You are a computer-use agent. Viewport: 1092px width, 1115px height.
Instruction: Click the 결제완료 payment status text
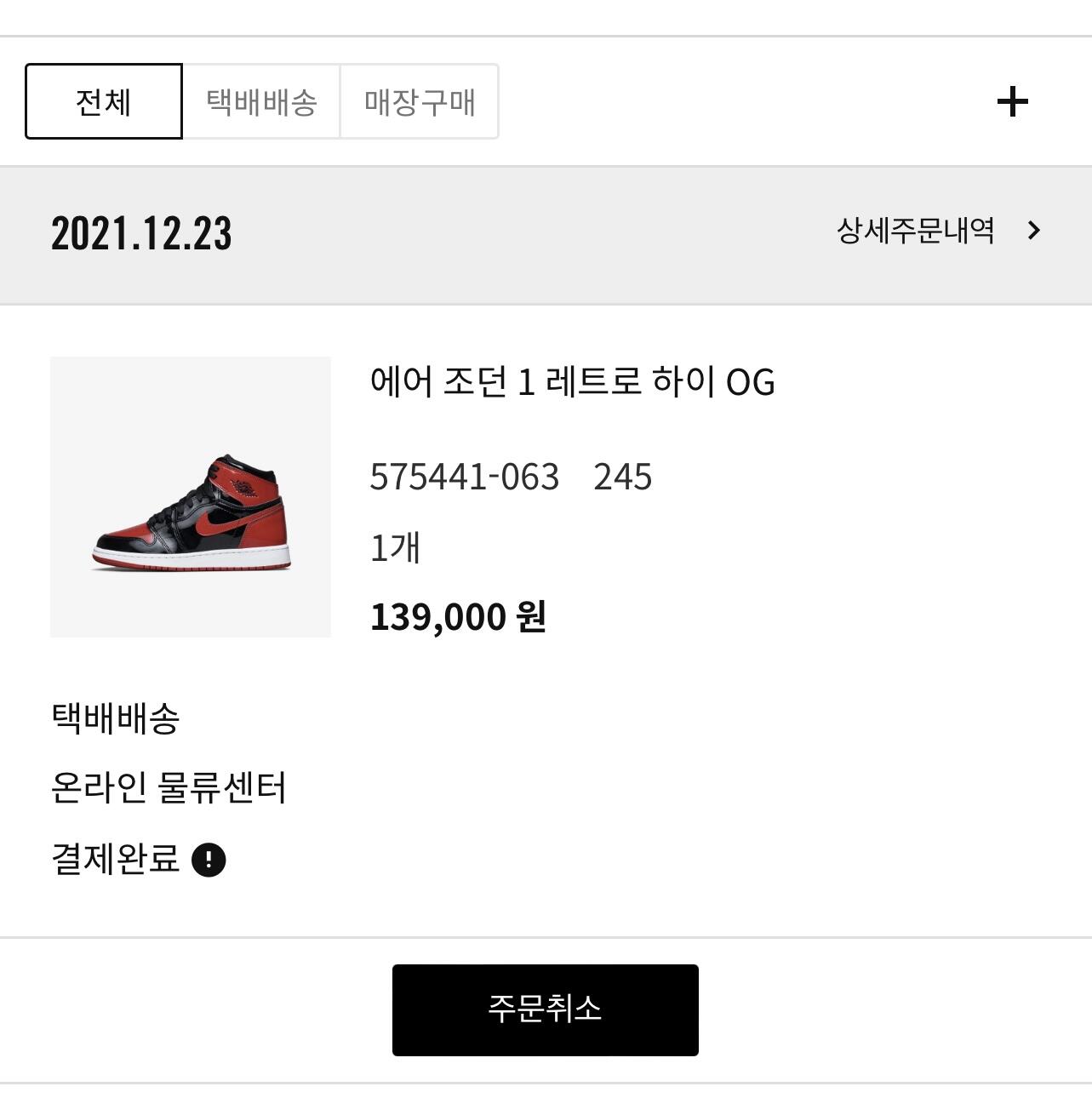pyautogui.click(x=116, y=859)
